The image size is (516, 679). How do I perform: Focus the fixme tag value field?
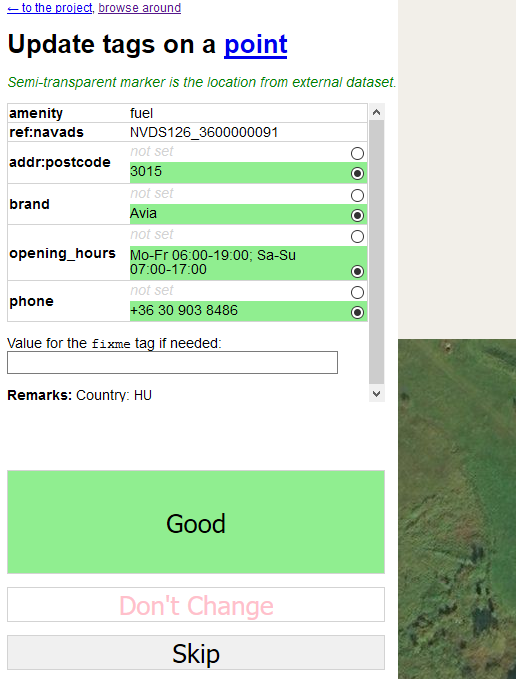click(x=172, y=362)
